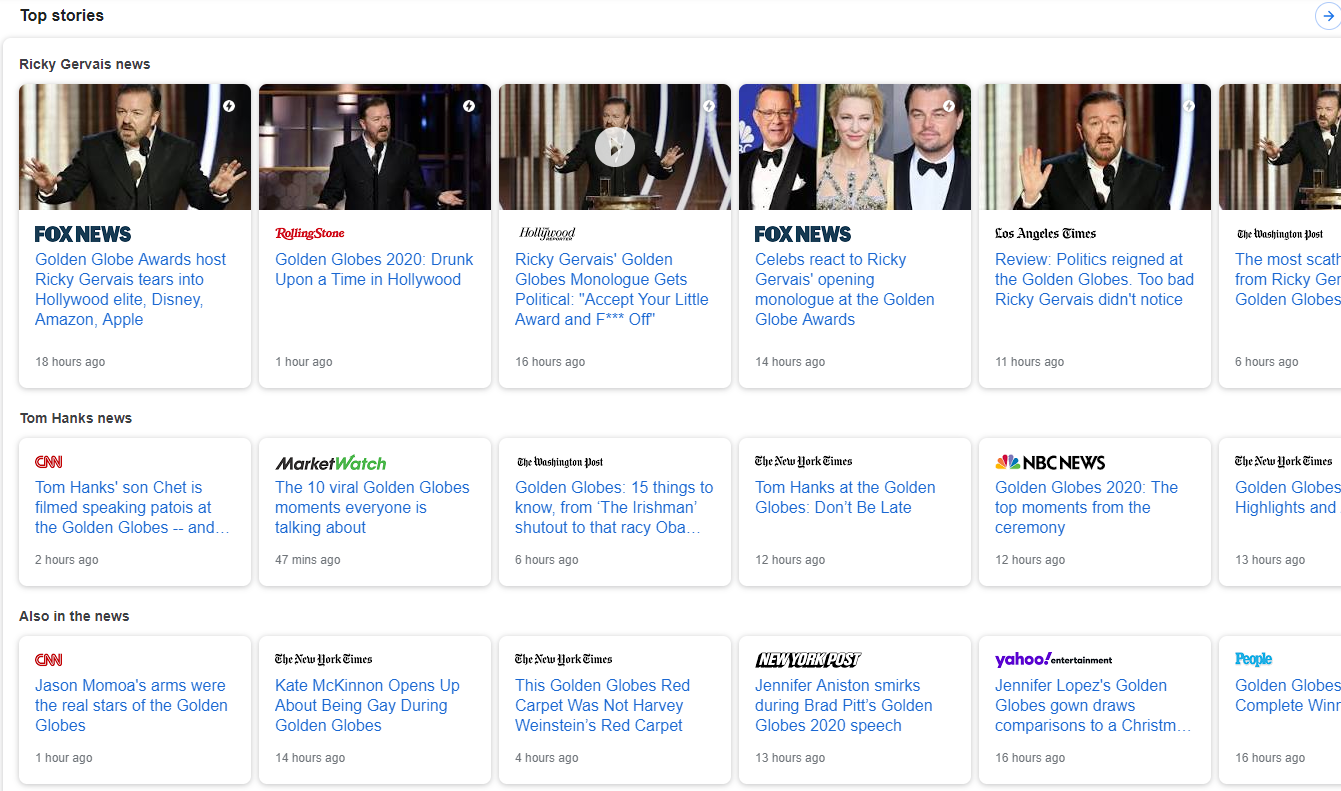
Task: Click '2 hours ago' timestamp on CNN Chet card
Action: click(67, 560)
